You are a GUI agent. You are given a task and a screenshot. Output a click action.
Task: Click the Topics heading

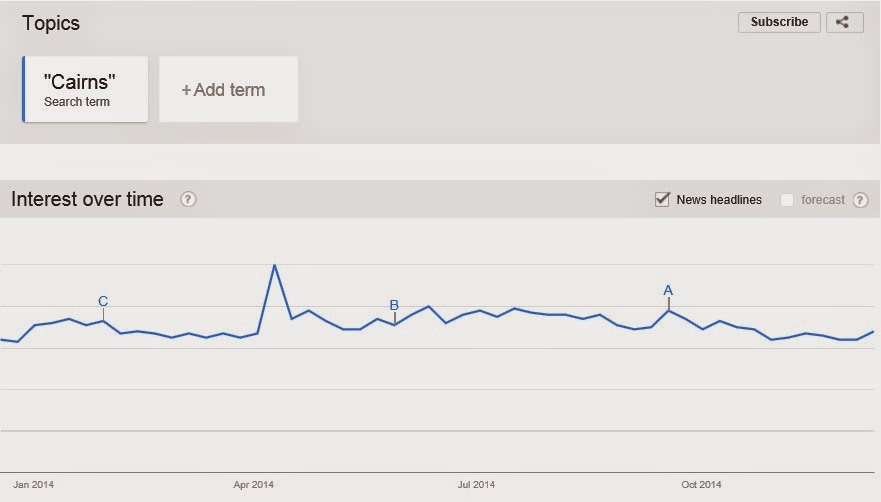click(x=51, y=24)
